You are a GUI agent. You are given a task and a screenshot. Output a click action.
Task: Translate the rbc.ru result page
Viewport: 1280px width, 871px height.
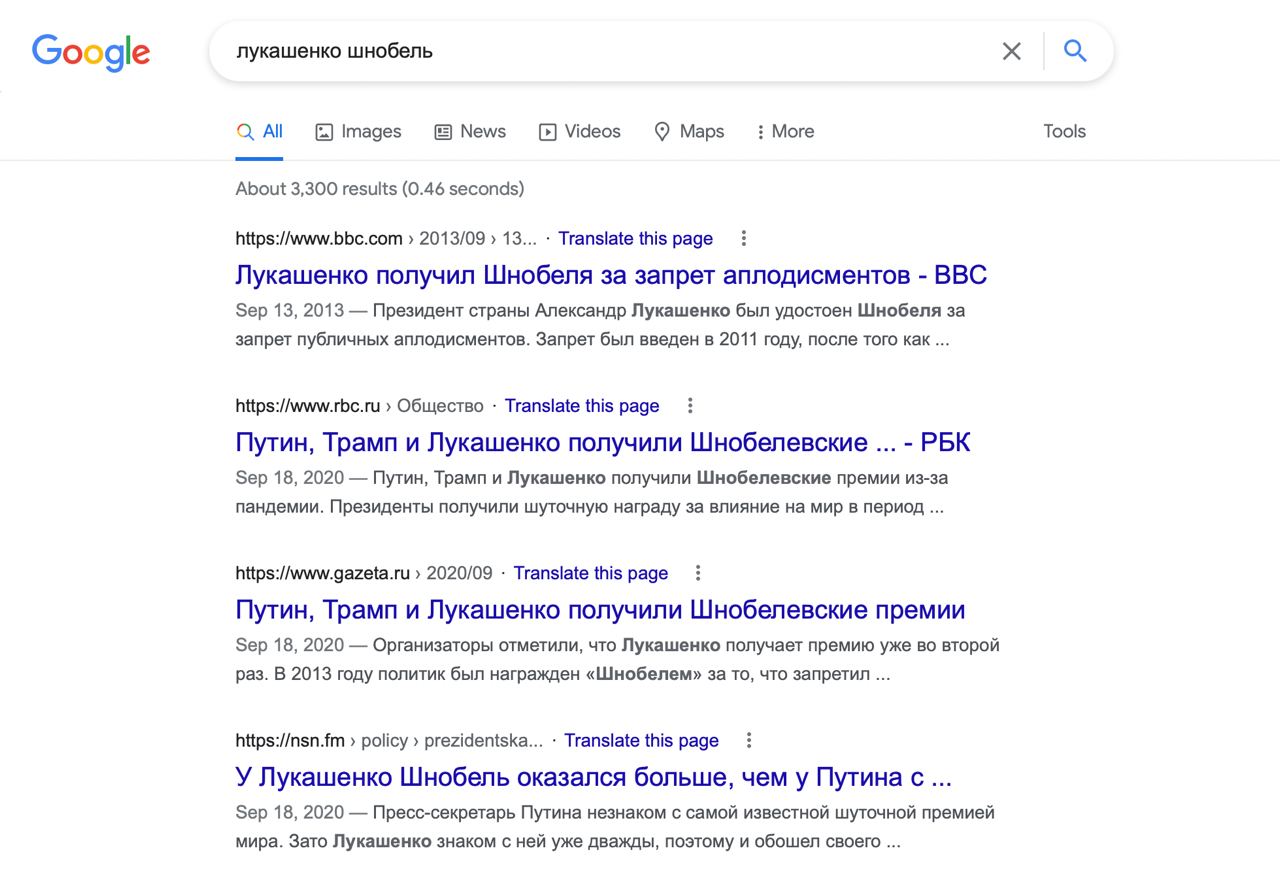pyautogui.click(x=582, y=405)
